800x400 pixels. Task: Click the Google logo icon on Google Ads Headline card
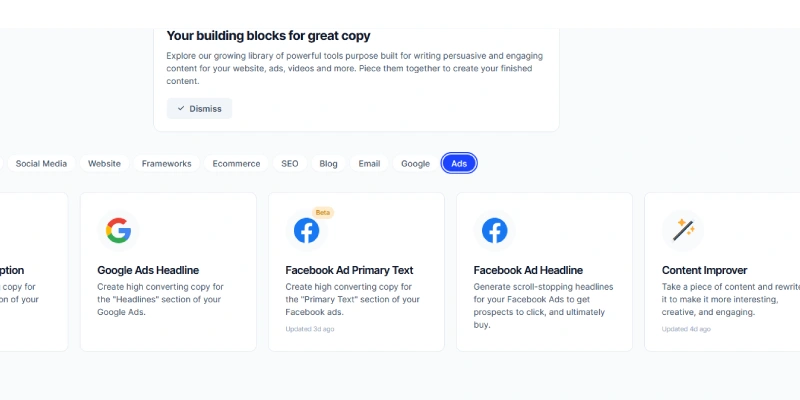point(118,231)
